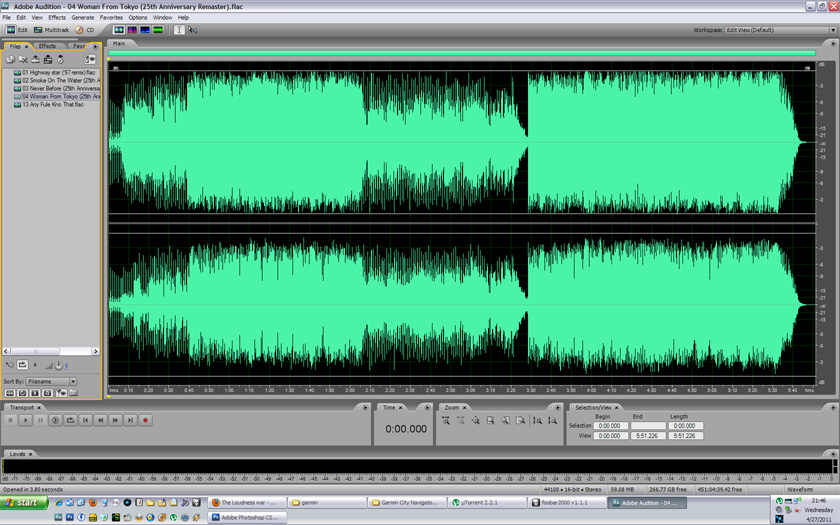Click Import File icon in Files panel
This screenshot has height=525, width=840.
[10, 59]
